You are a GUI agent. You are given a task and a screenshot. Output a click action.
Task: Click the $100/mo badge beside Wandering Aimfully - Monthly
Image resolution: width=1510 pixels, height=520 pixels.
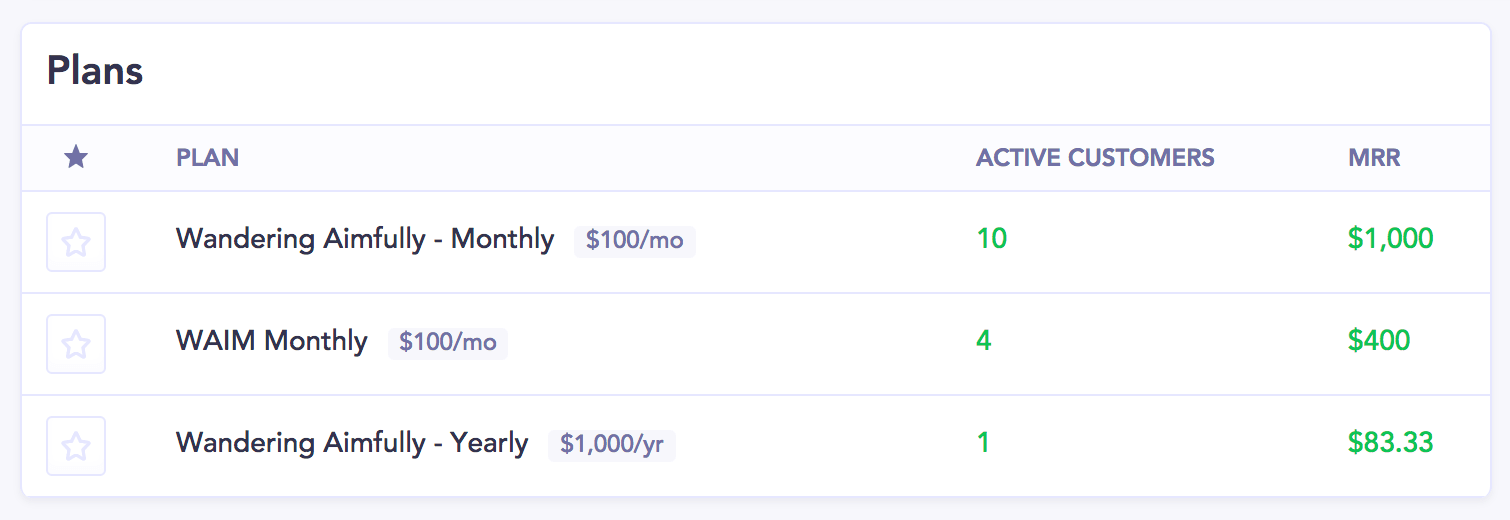[635, 241]
